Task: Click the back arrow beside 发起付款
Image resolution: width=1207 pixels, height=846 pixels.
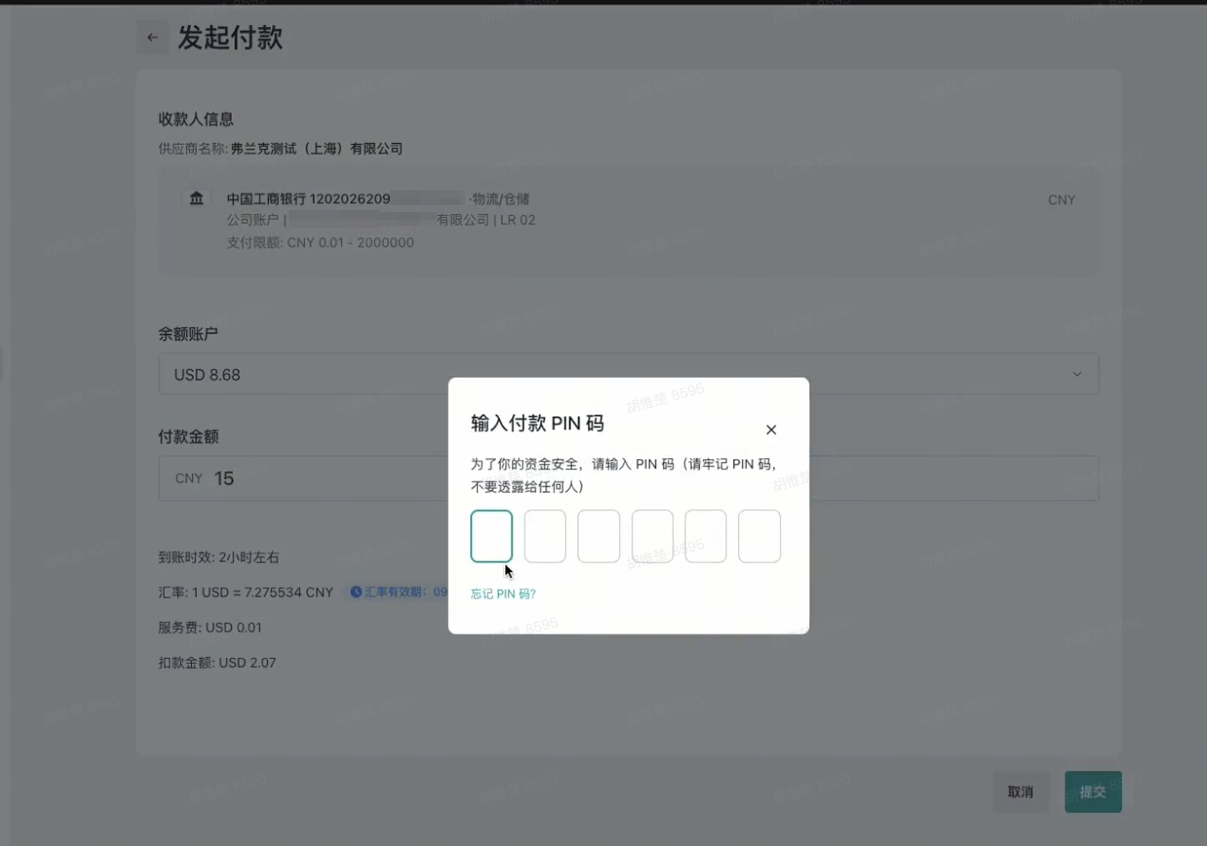Action: (152, 38)
